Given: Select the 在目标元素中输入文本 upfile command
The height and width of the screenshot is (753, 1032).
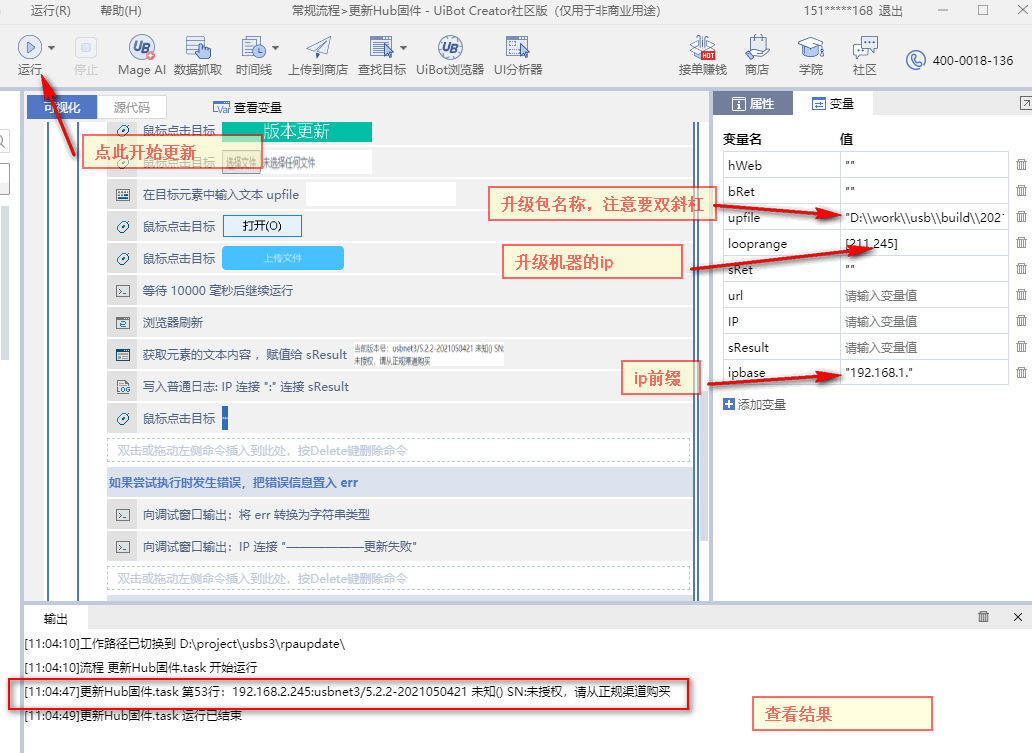Looking at the screenshot, I should [x=400, y=195].
